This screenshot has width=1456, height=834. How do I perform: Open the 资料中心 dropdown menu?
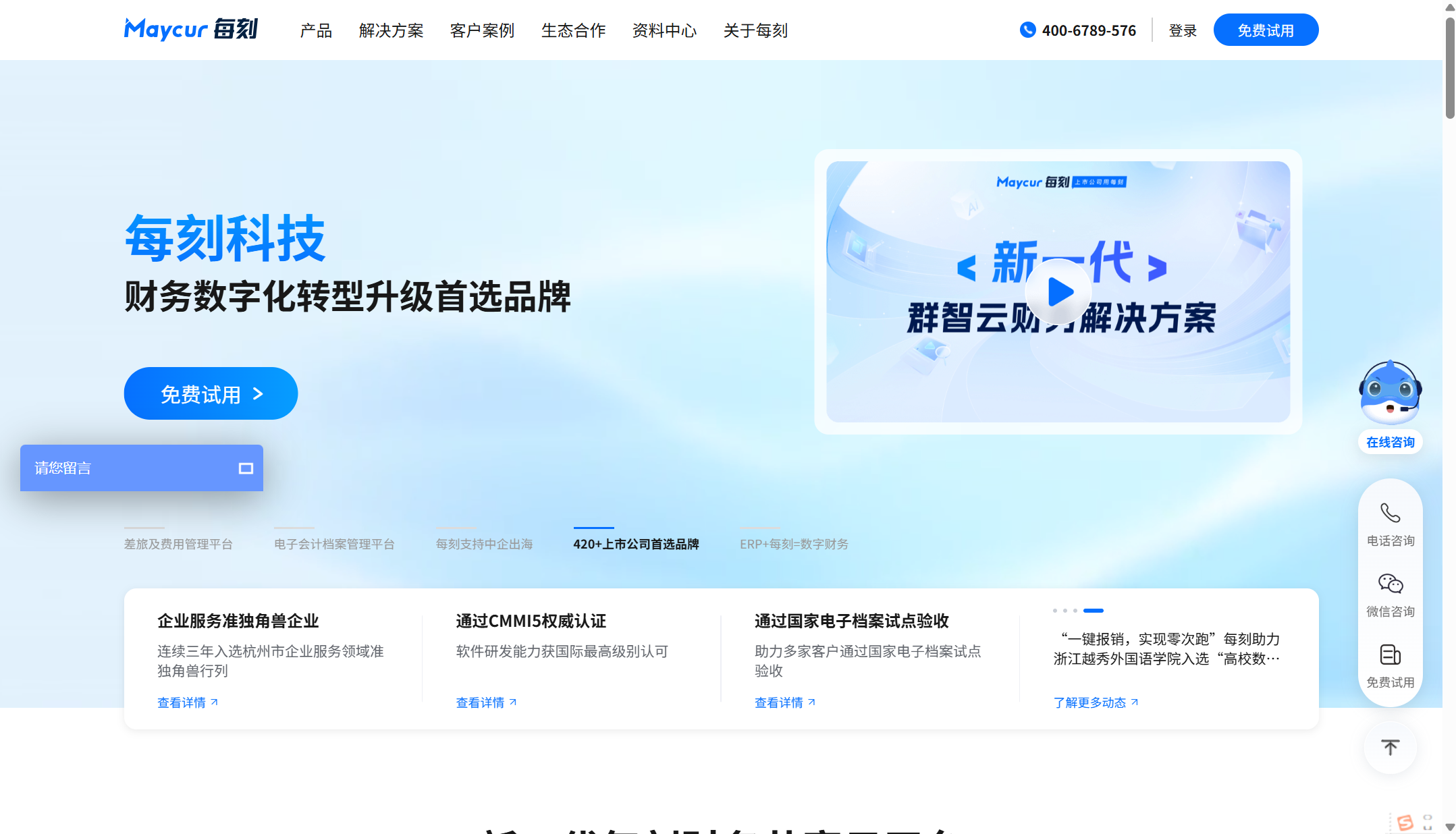[665, 30]
